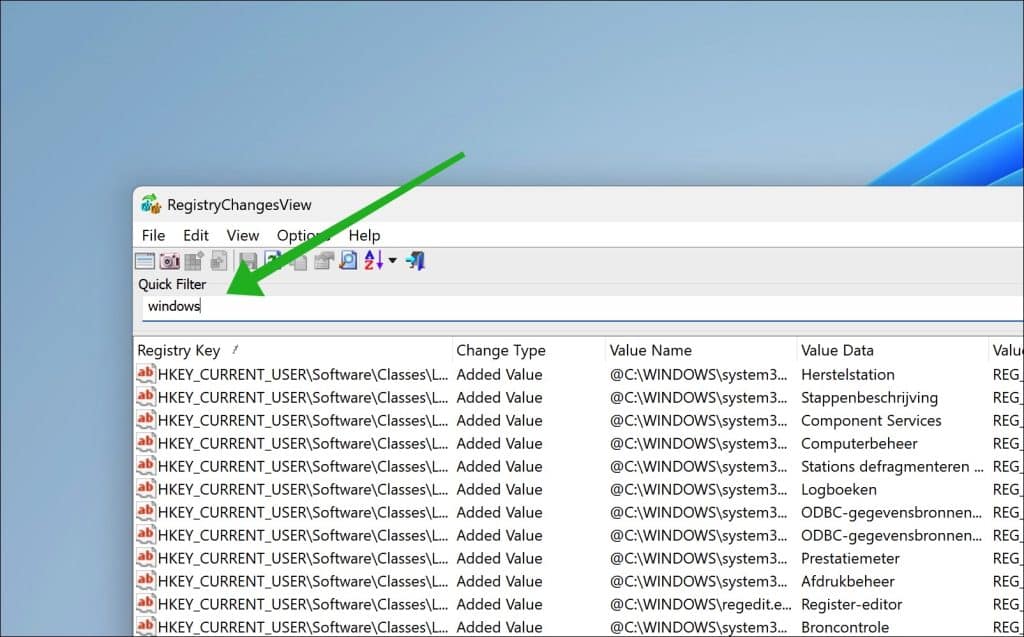Viewport: 1024px width, 637px height.
Task: Select the Broncontrole value data cell
Action: [x=845, y=627]
